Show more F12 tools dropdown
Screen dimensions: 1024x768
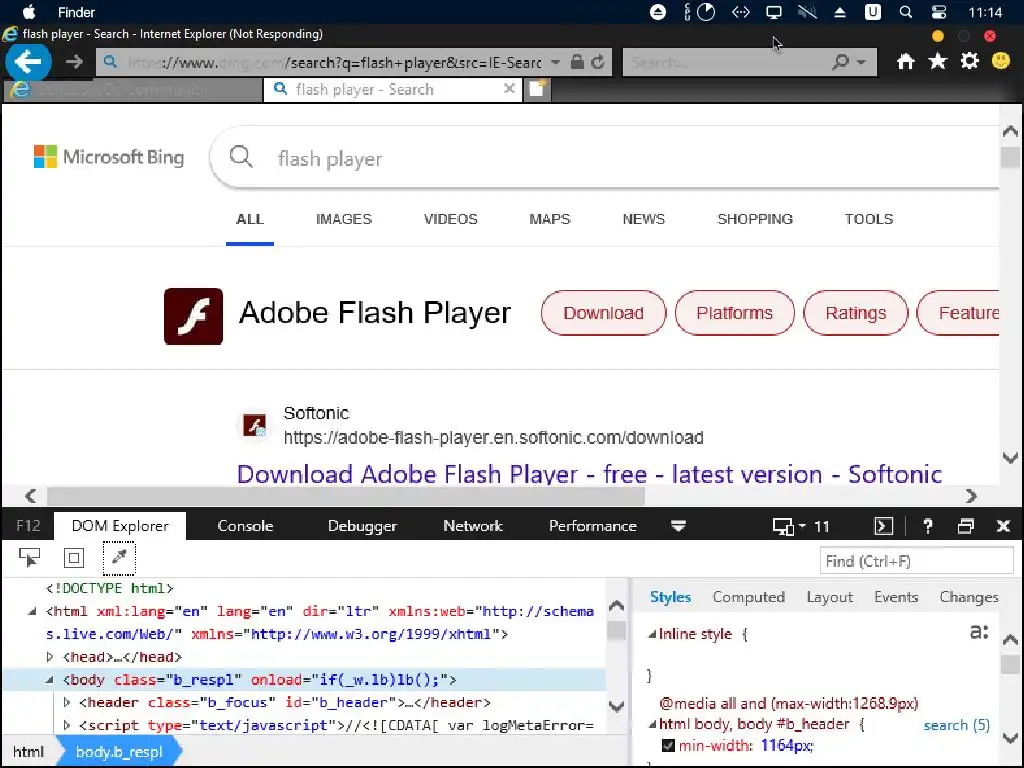pos(679,526)
